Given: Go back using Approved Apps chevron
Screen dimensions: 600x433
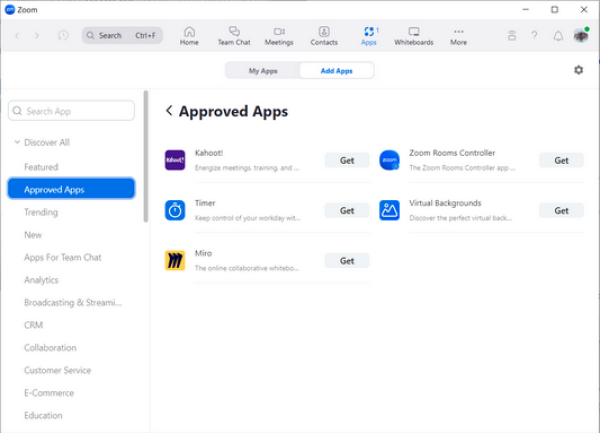Looking at the screenshot, I should tap(169, 111).
